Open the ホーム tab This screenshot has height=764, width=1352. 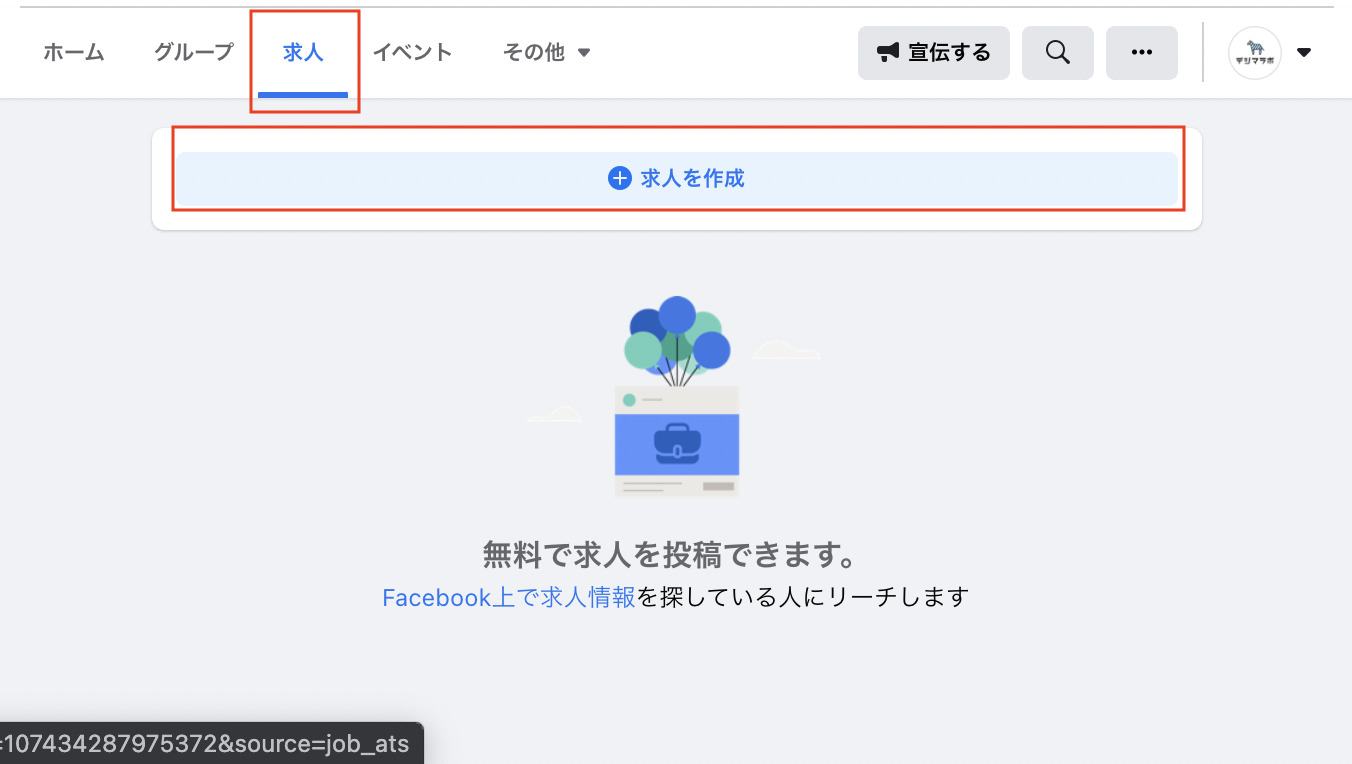coord(74,53)
